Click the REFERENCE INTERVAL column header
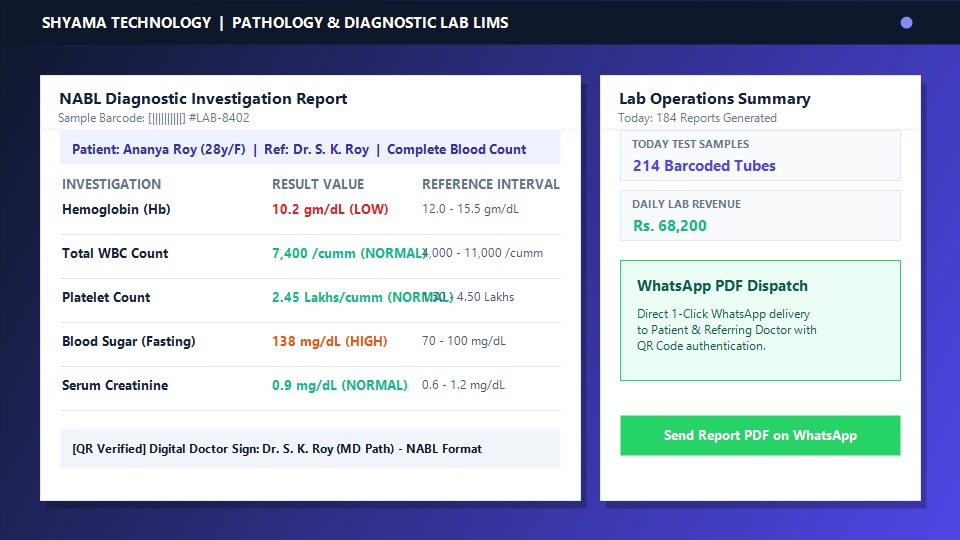Viewport: 960px width, 540px height. point(490,184)
